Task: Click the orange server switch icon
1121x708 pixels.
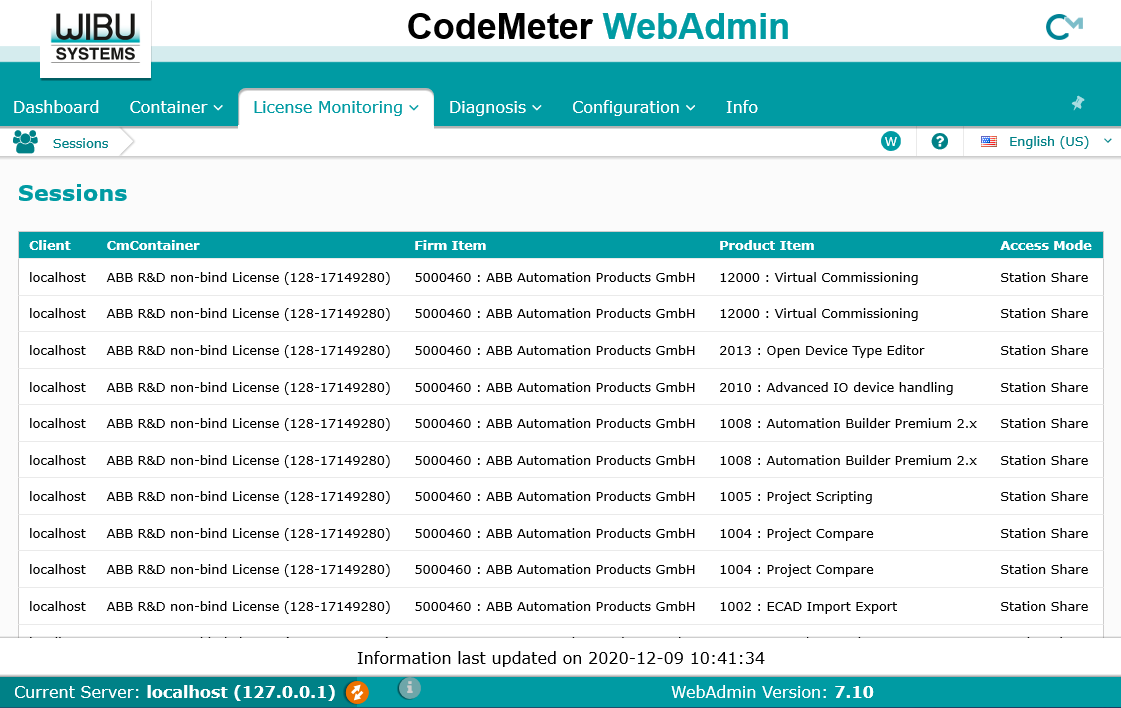Action: 357,692
